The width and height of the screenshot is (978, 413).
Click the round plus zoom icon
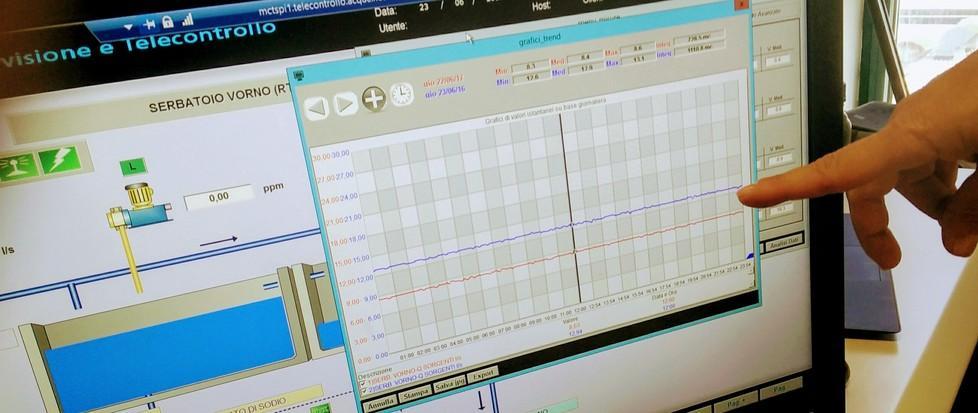[x=374, y=99]
